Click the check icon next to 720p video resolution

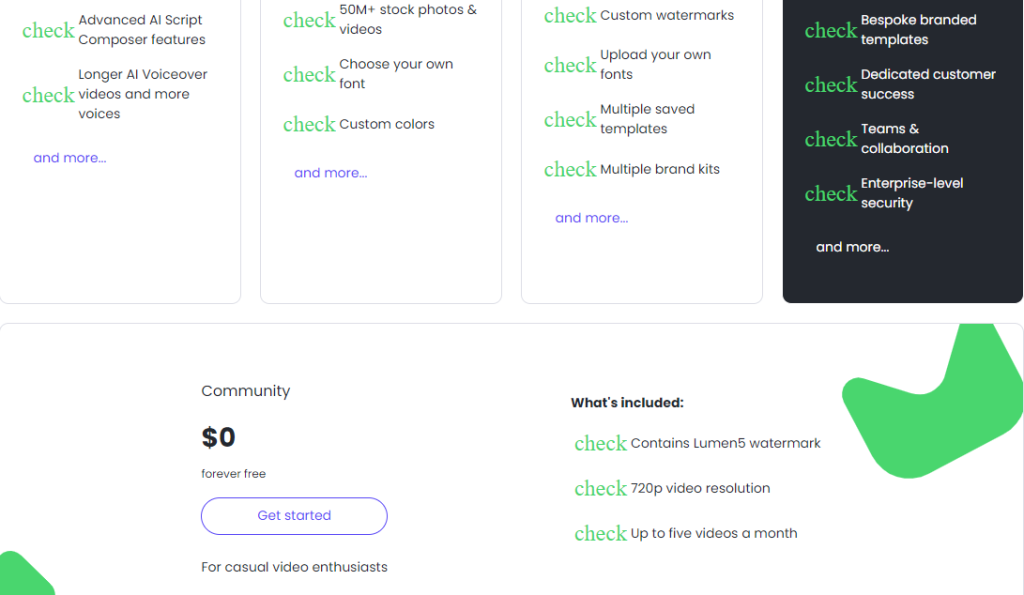pyautogui.click(x=600, y=488)
